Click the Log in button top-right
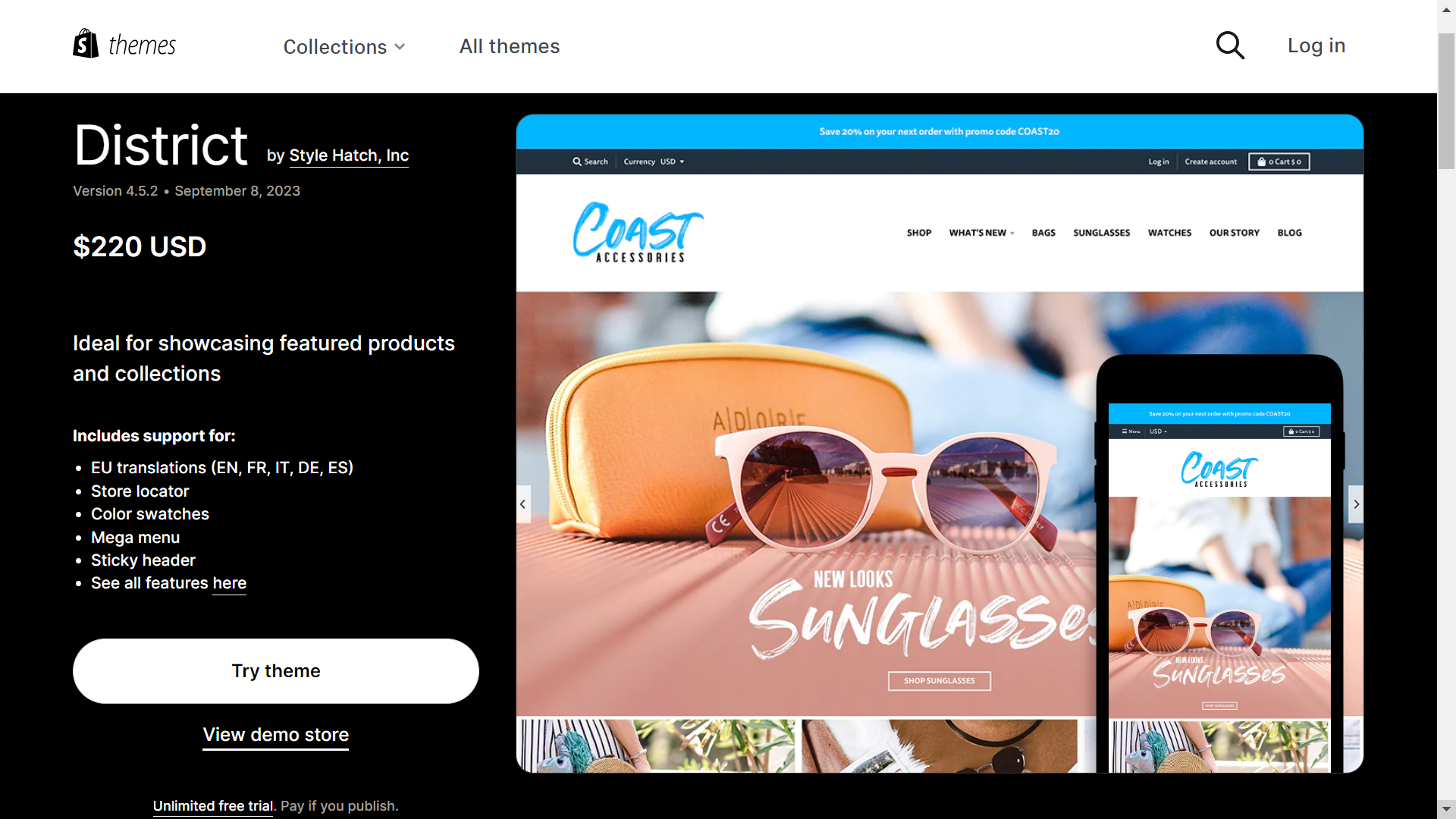Viewport: 1456px width, 819px height. [x=1316, y=44]
